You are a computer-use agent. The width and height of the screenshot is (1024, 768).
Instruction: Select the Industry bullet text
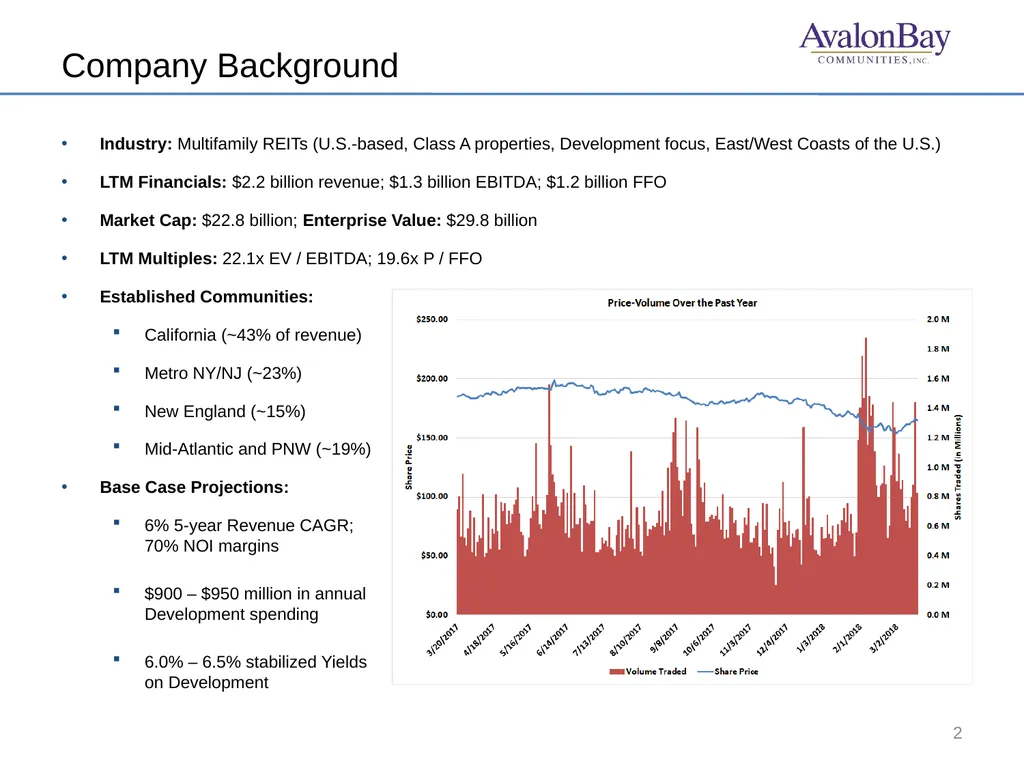(520, 144)
